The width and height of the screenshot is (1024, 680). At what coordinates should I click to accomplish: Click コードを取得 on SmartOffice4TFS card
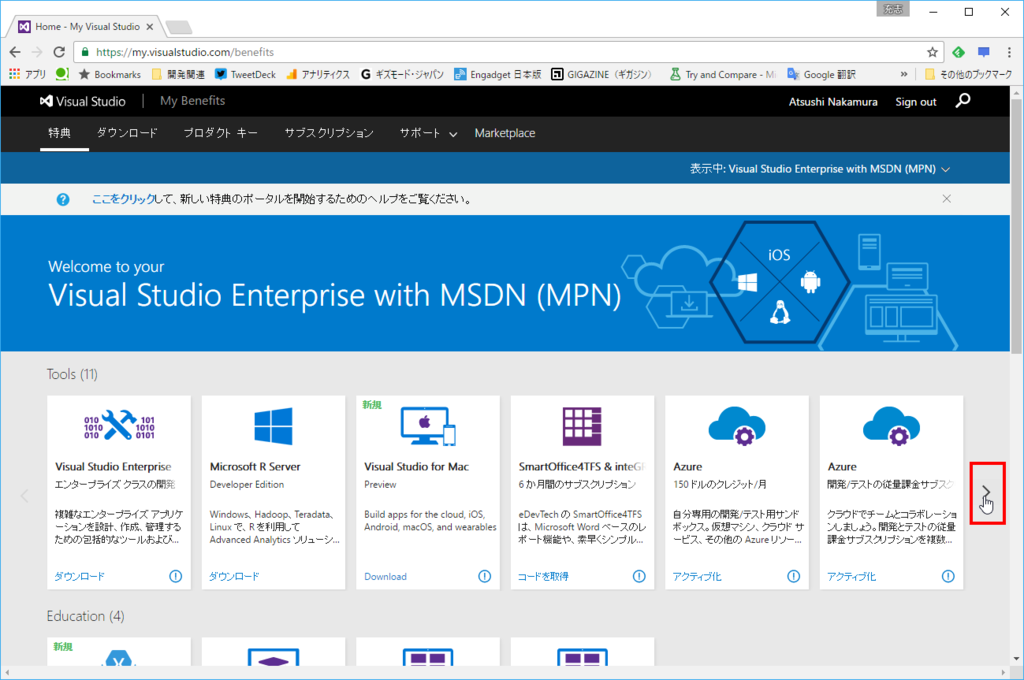click(x=543, y=576)
